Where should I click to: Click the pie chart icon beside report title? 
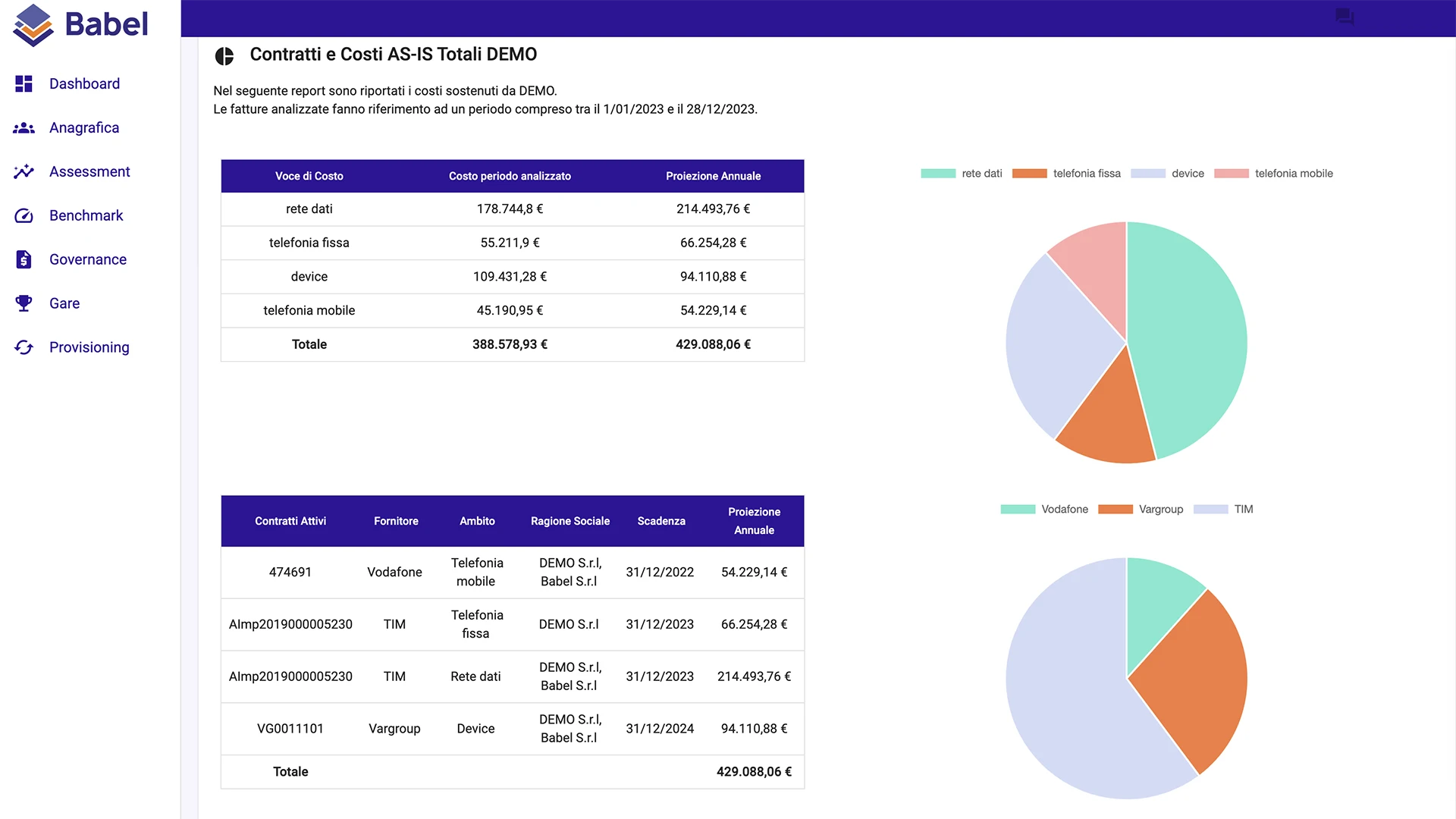[x=224, y=55]
